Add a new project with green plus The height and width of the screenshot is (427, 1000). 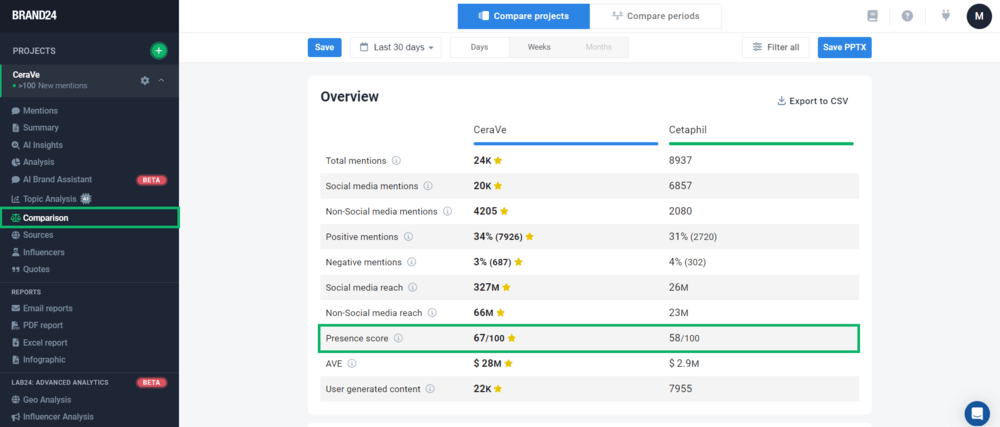(159, 50)
